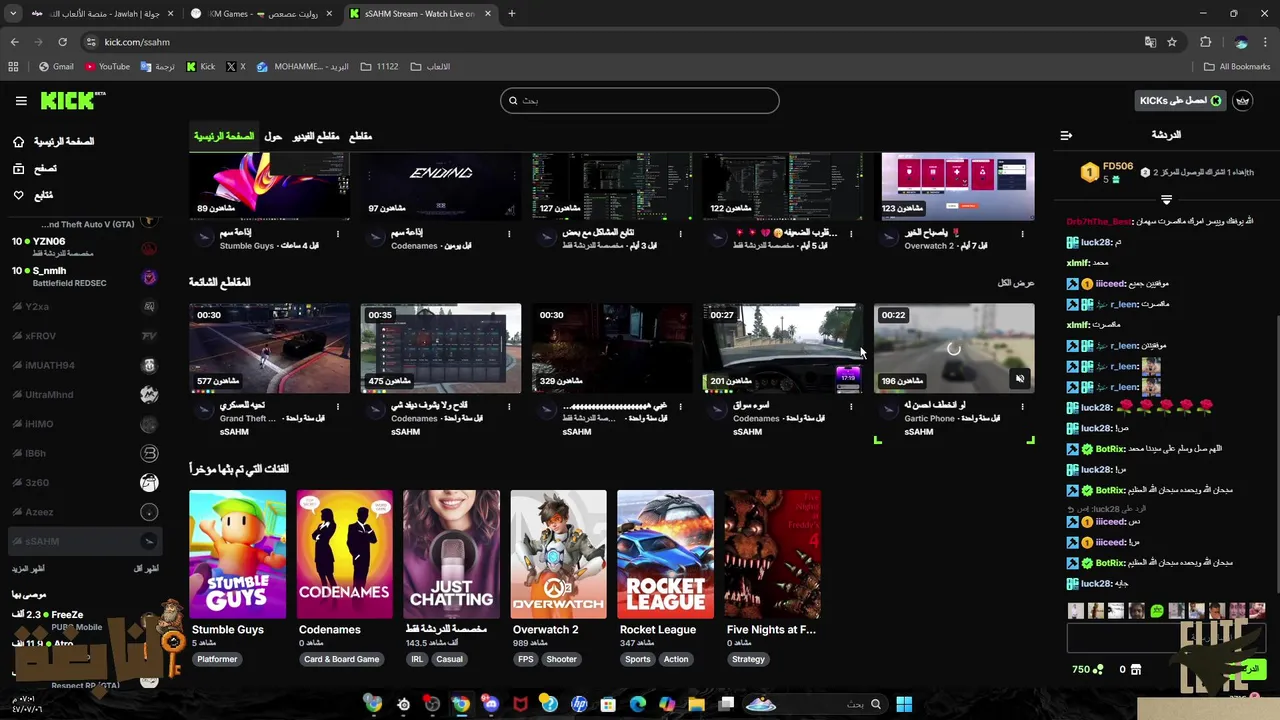Open YouTube bookmark in bookmarks bar

coord(107,67)
